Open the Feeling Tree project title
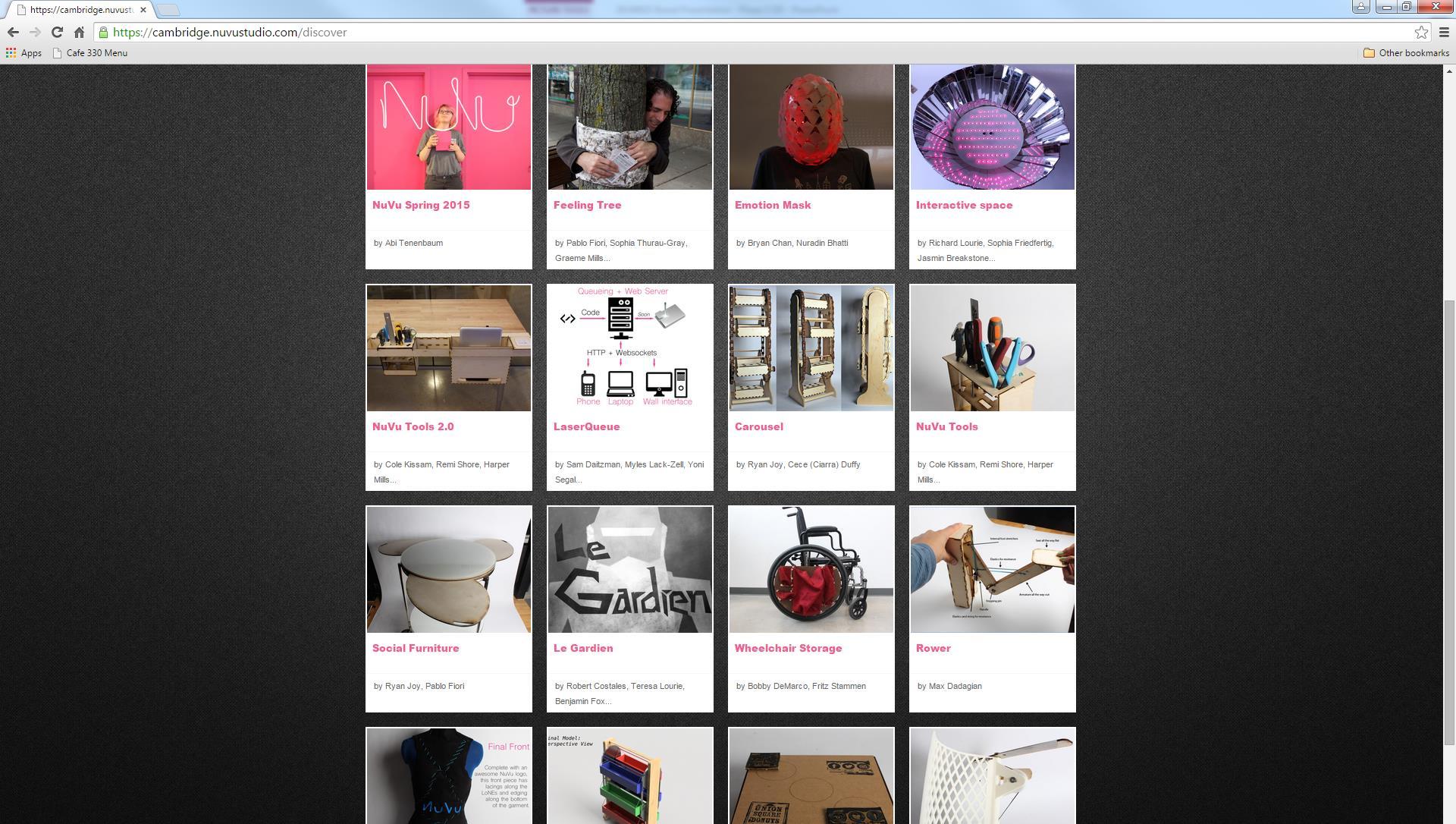The image size is (1456, 824). 587,205
